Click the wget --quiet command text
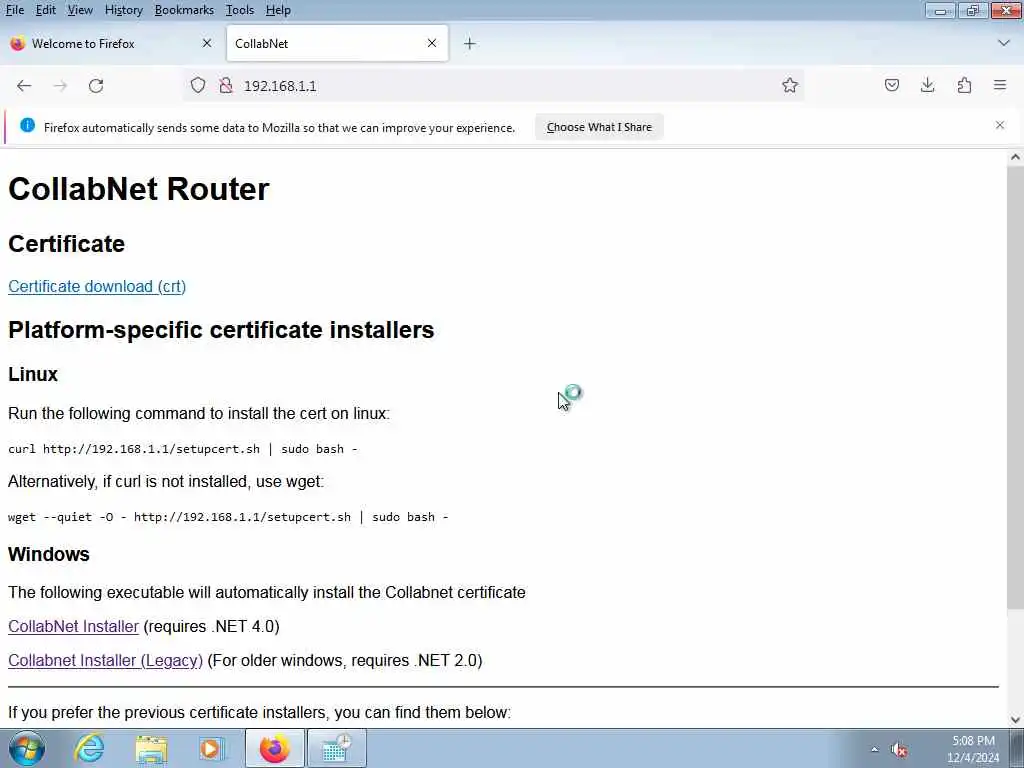1024x768 pixels. [228, 517]
